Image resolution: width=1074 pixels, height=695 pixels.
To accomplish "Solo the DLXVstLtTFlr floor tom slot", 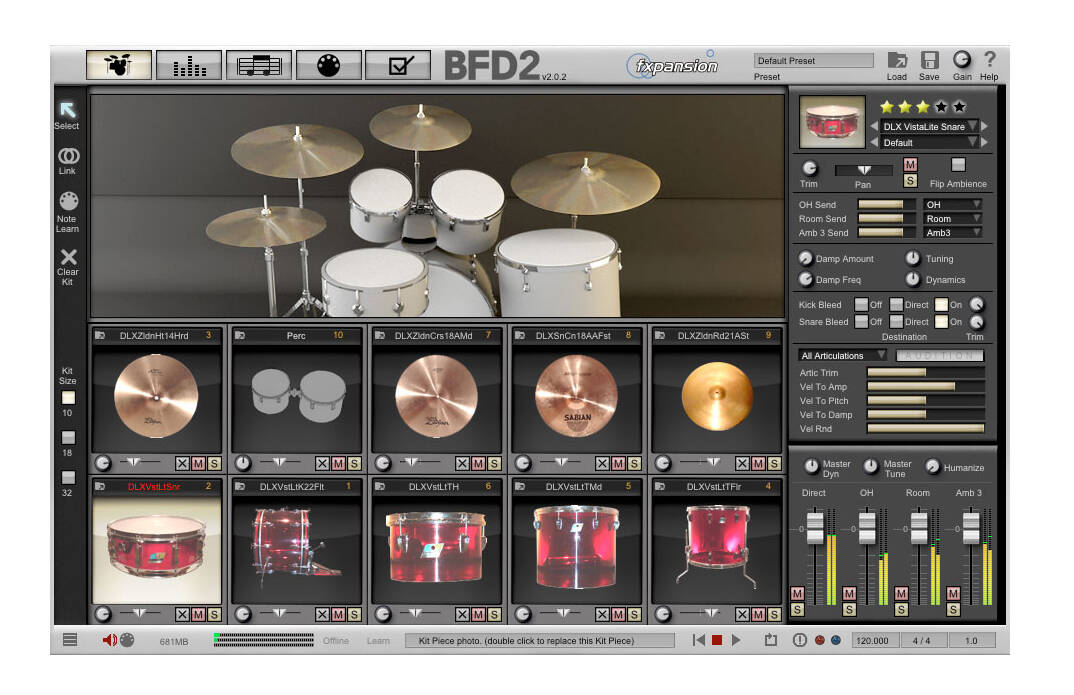I will 774,615.
